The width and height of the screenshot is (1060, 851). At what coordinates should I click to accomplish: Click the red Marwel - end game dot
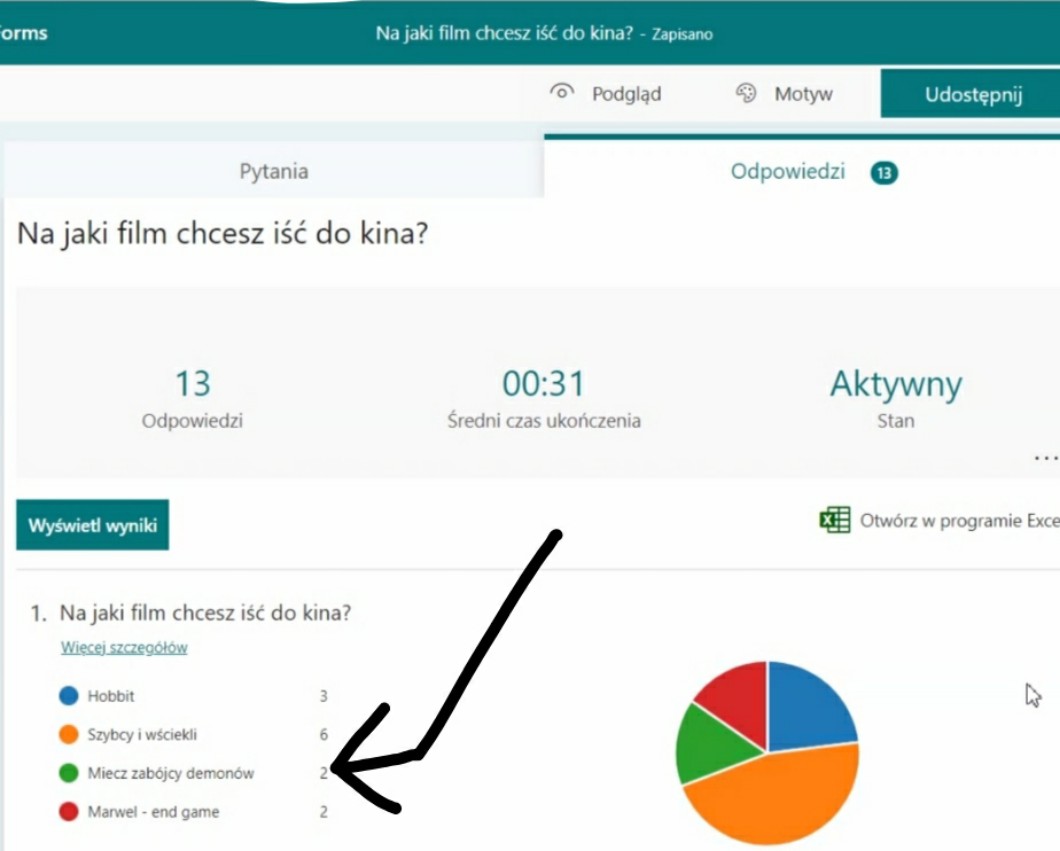(x=69, y=812)
